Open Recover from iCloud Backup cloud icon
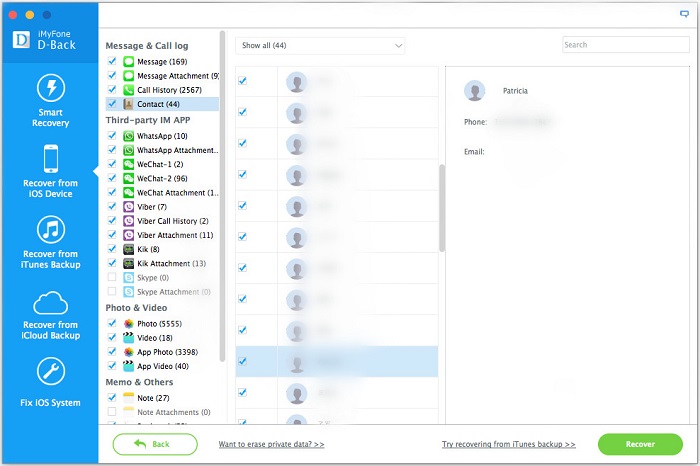The height and width of the screenshot is (466, 700). (50, 303)
